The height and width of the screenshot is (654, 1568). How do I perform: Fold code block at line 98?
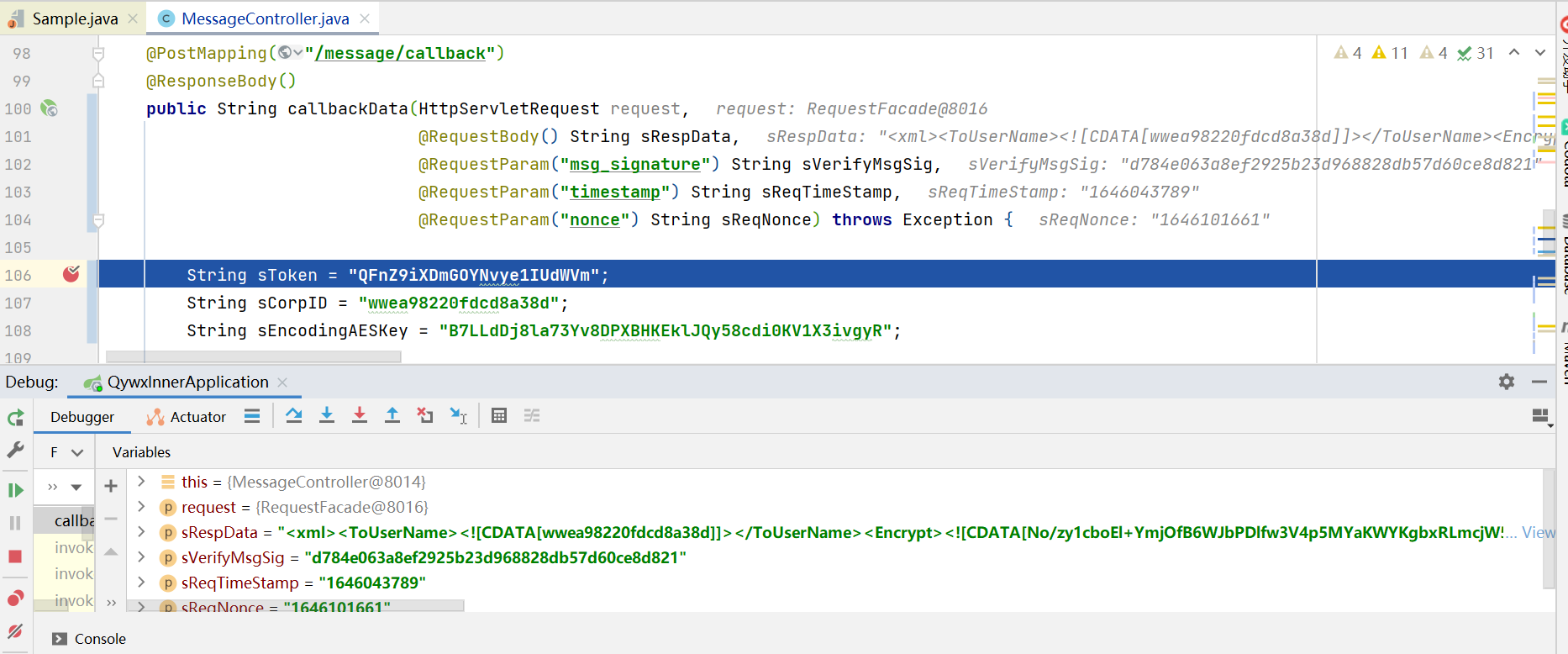(98, 53)
